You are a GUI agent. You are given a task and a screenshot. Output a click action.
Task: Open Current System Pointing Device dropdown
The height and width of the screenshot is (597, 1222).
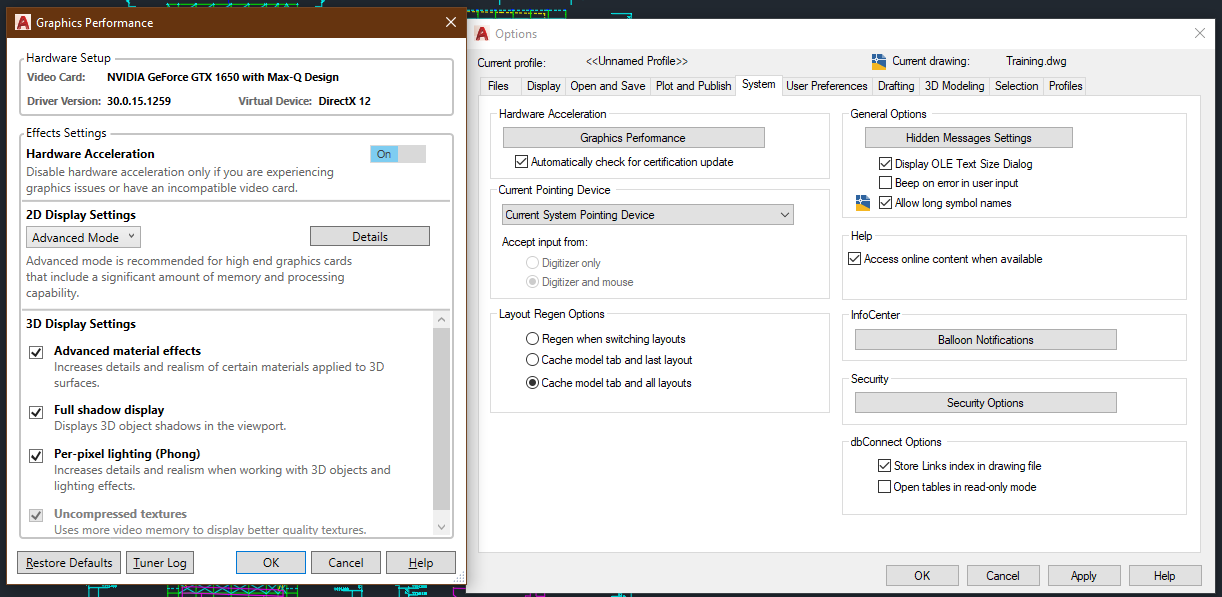[x=647, y=215]
